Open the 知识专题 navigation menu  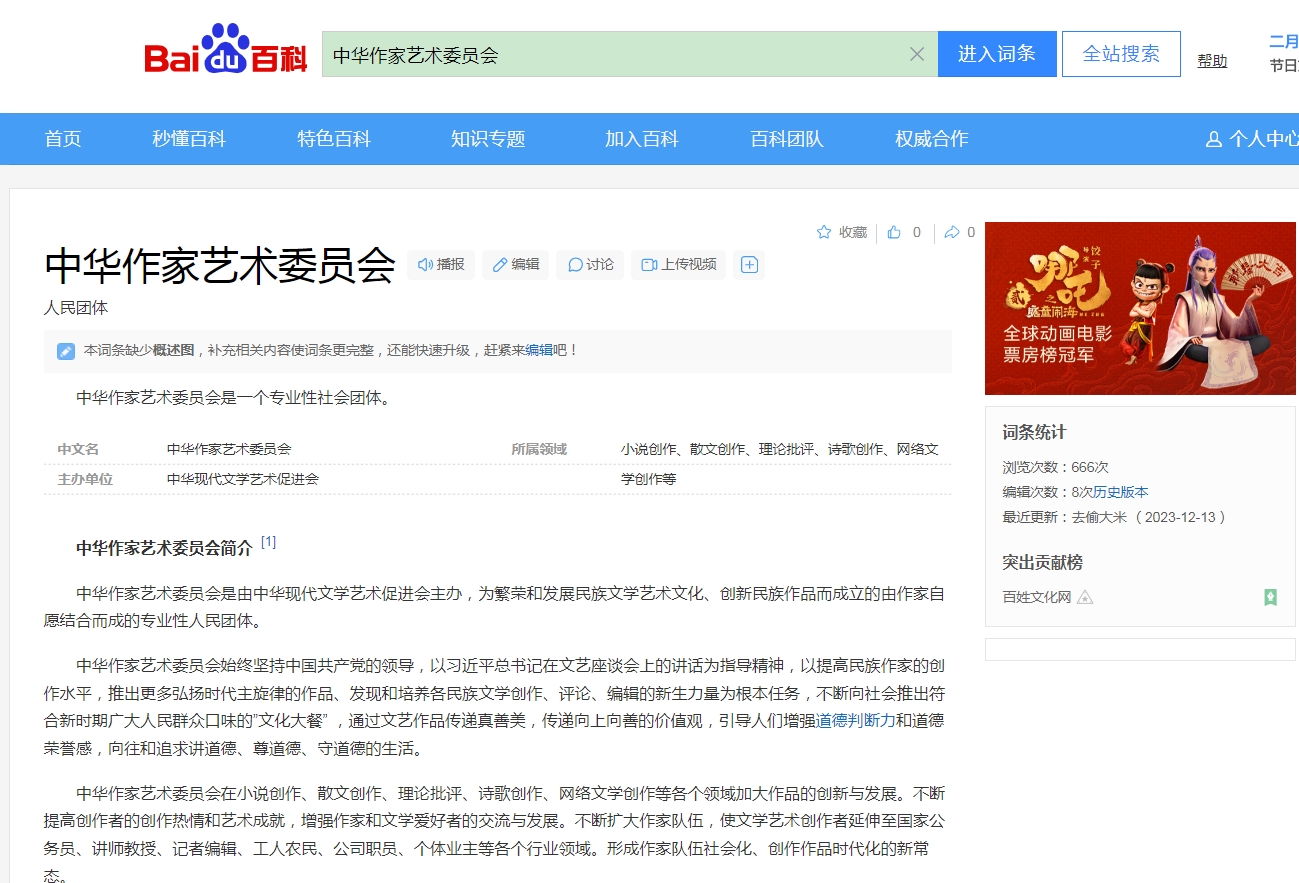(488, 139)
